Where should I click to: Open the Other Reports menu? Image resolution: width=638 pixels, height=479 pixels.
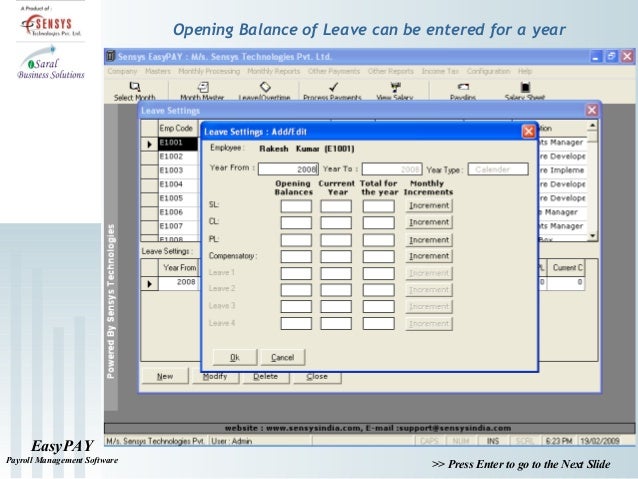(x=391, y=71)
